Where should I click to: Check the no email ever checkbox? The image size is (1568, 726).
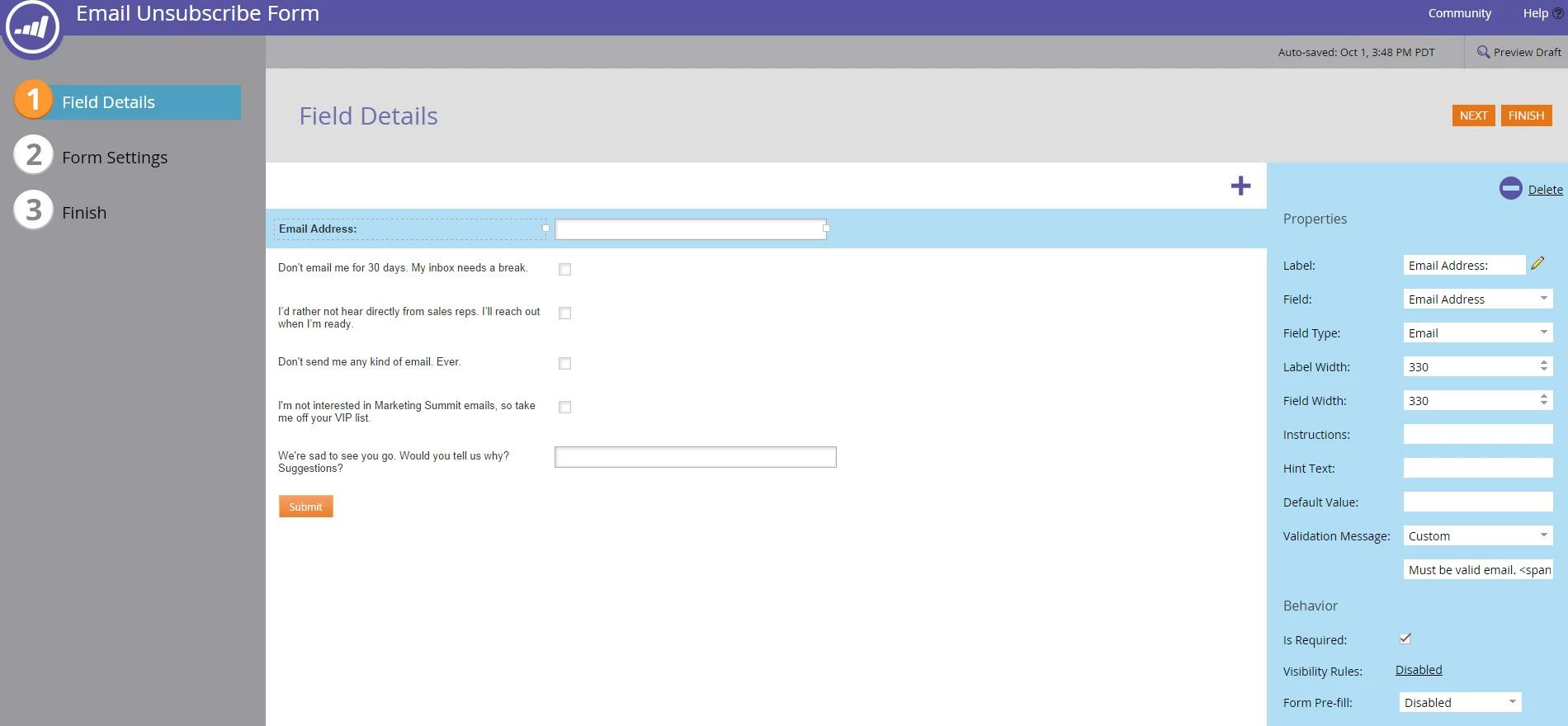(564, 363)
